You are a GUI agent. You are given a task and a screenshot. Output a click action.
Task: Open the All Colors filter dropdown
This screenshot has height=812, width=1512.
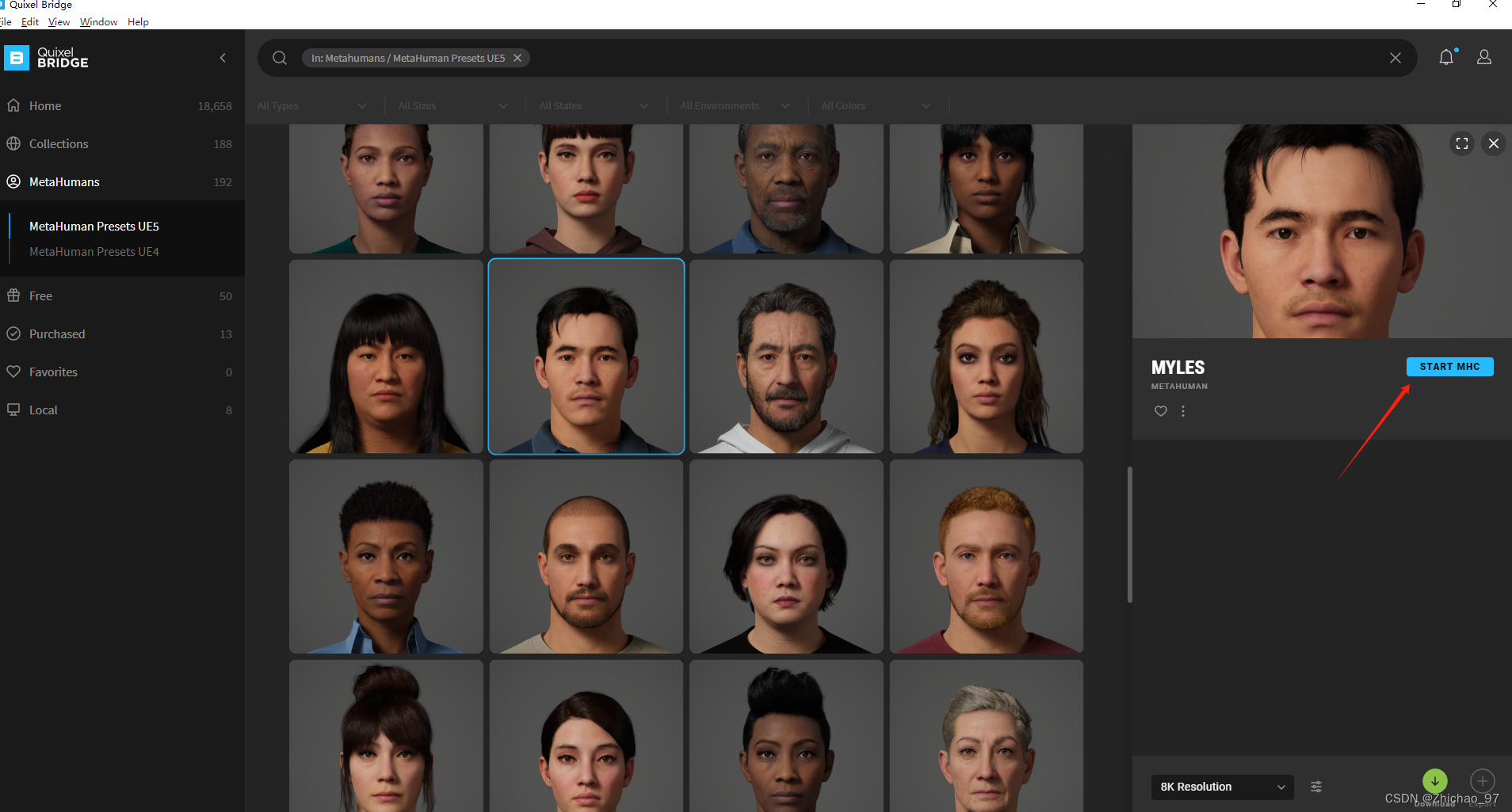click(x=876, y=105)
